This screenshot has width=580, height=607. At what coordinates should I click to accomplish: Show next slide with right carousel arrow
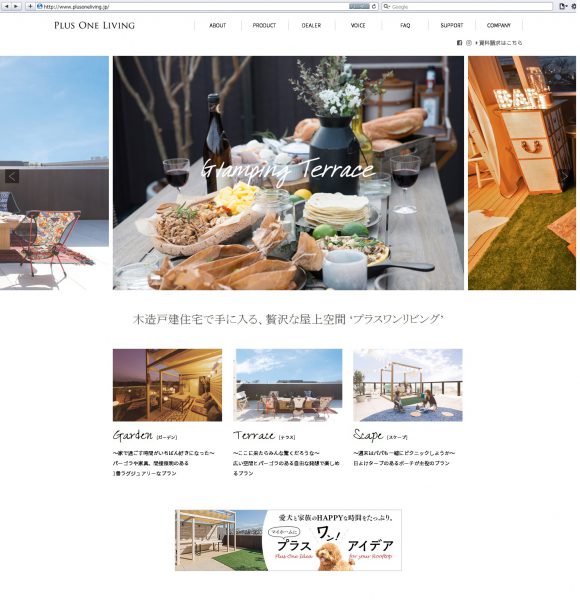(x=565, y=177)
